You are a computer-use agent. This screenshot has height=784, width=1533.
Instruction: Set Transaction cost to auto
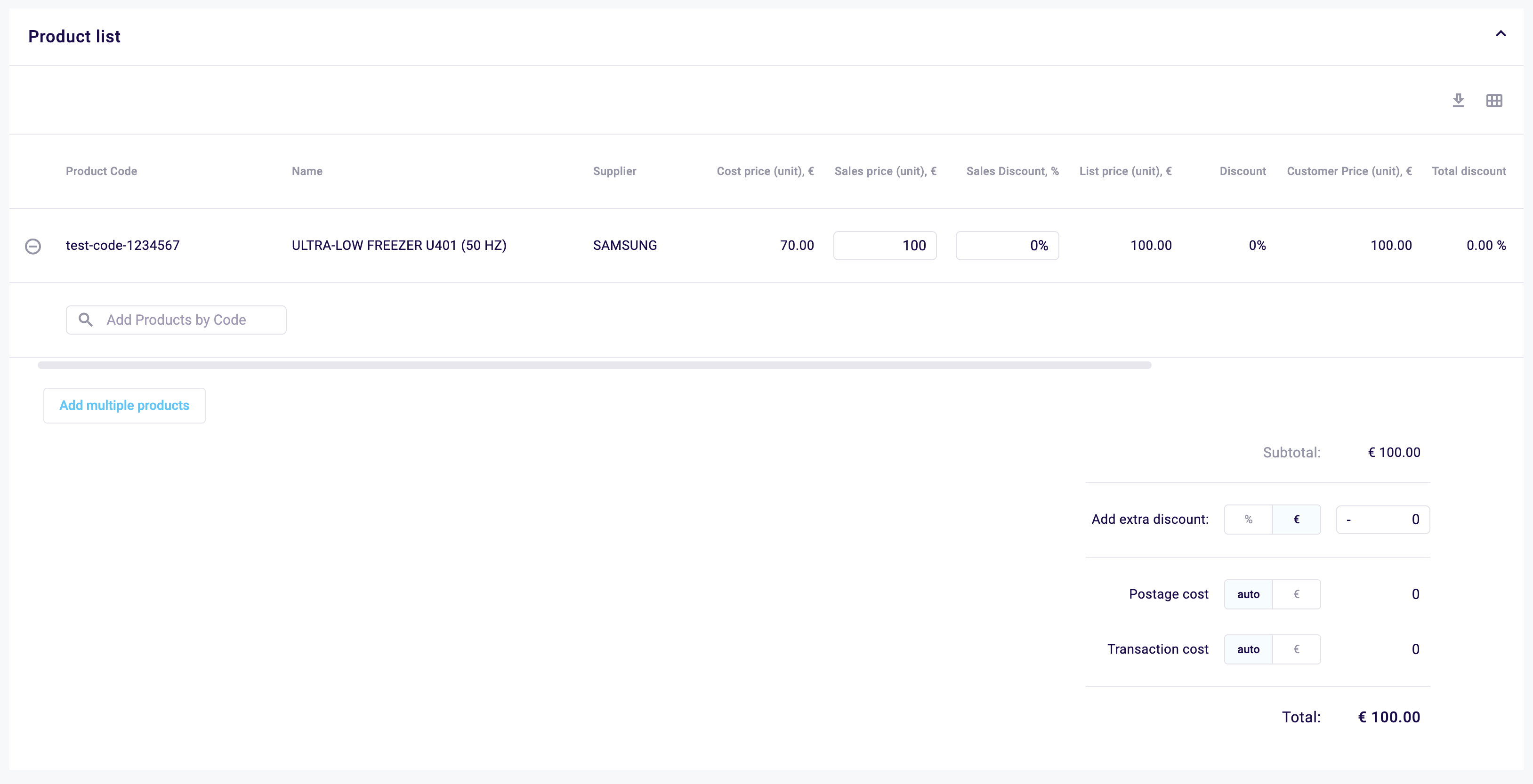click(x=1248, y=649)
